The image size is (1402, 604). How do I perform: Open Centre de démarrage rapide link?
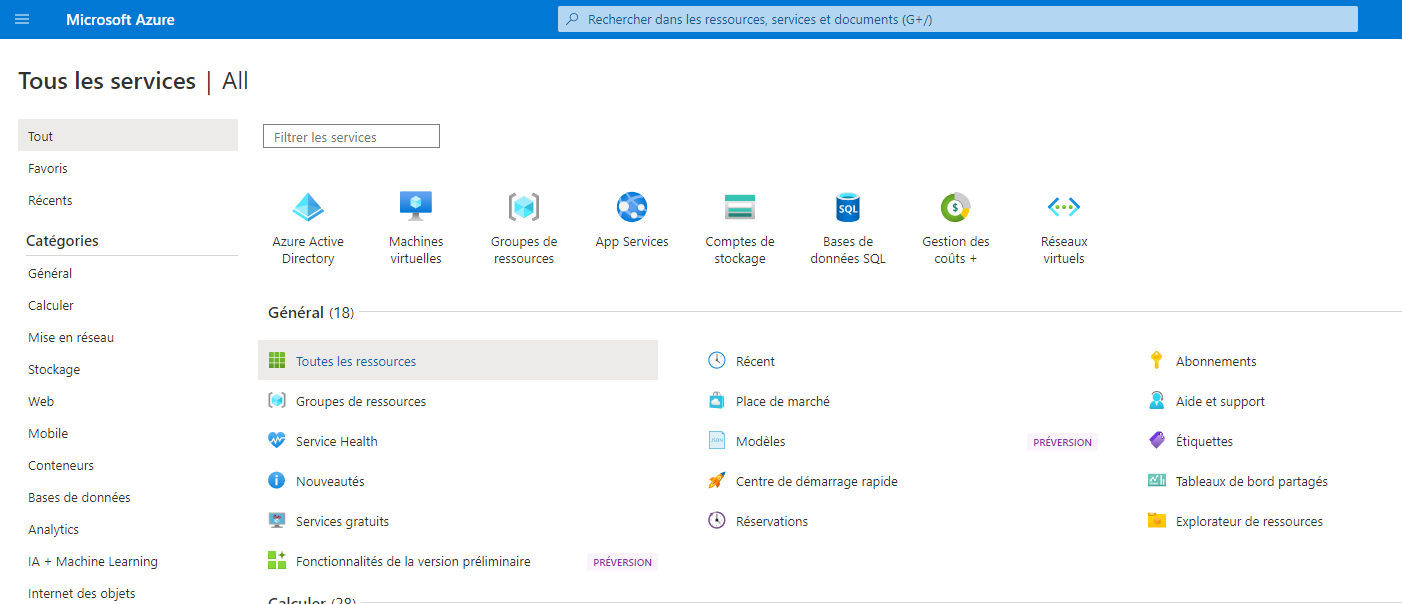(x=817, y=481)
